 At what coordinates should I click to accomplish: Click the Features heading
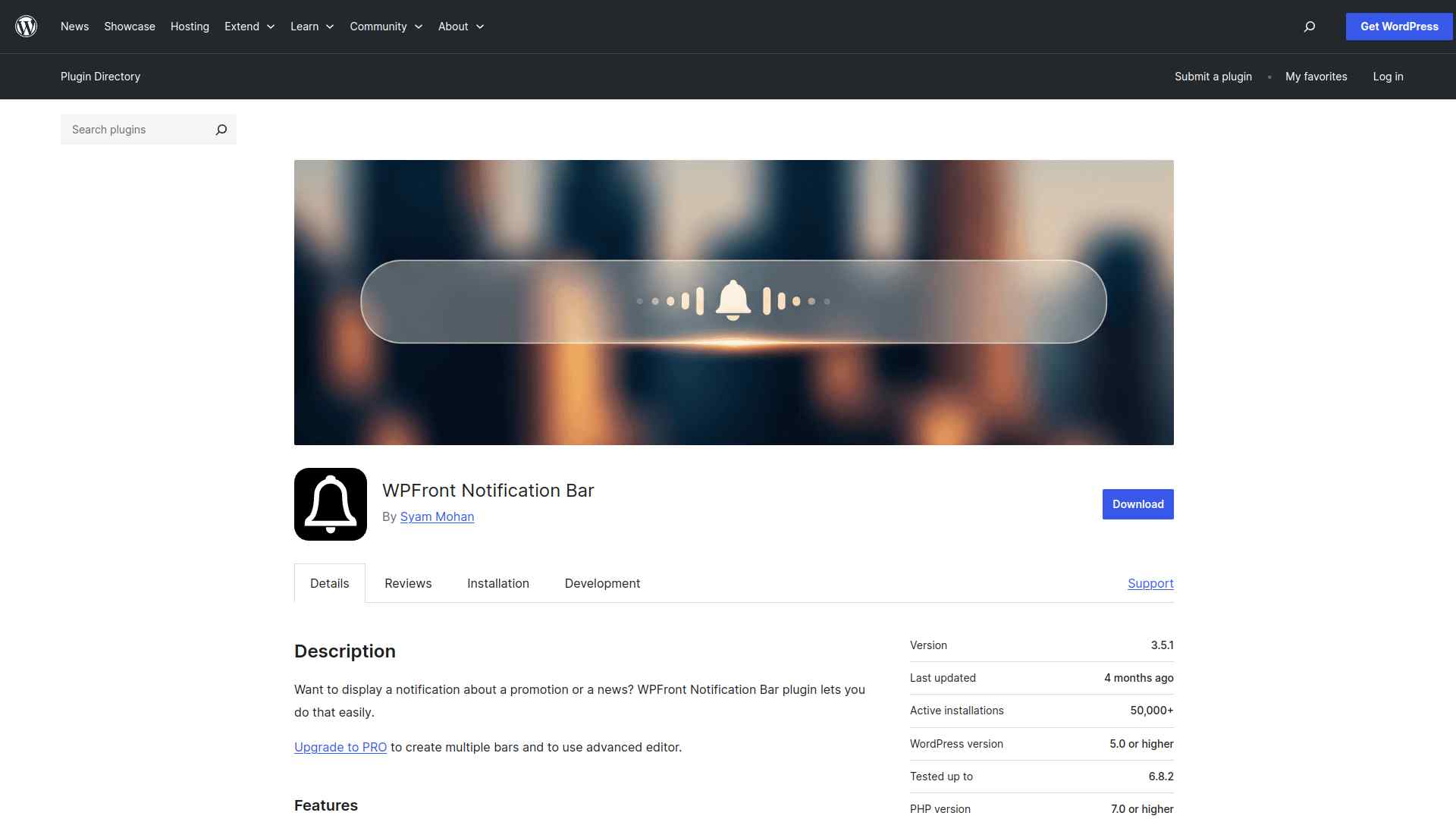(x=326, y=805)
